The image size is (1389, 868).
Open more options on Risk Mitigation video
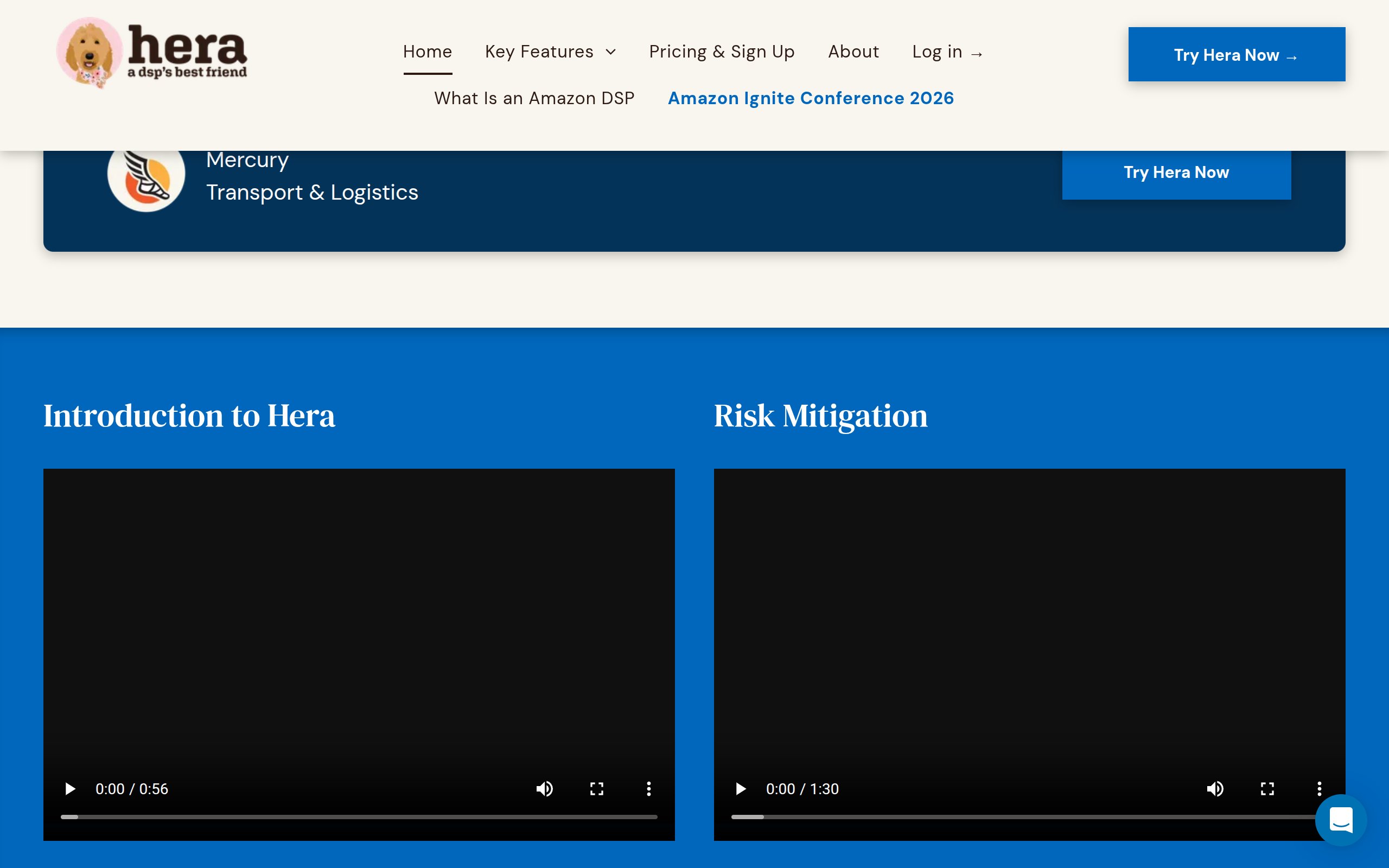[1320, 789]
